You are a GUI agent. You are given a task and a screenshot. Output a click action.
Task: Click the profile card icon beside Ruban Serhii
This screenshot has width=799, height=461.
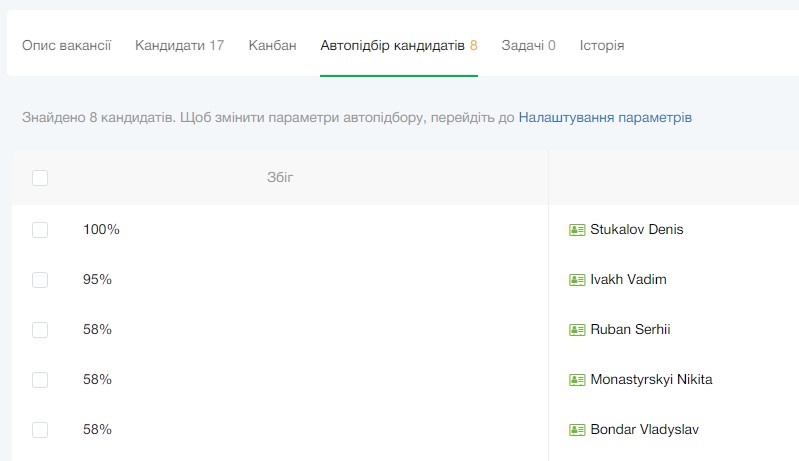pyautogui.click(x=577, y=330)
